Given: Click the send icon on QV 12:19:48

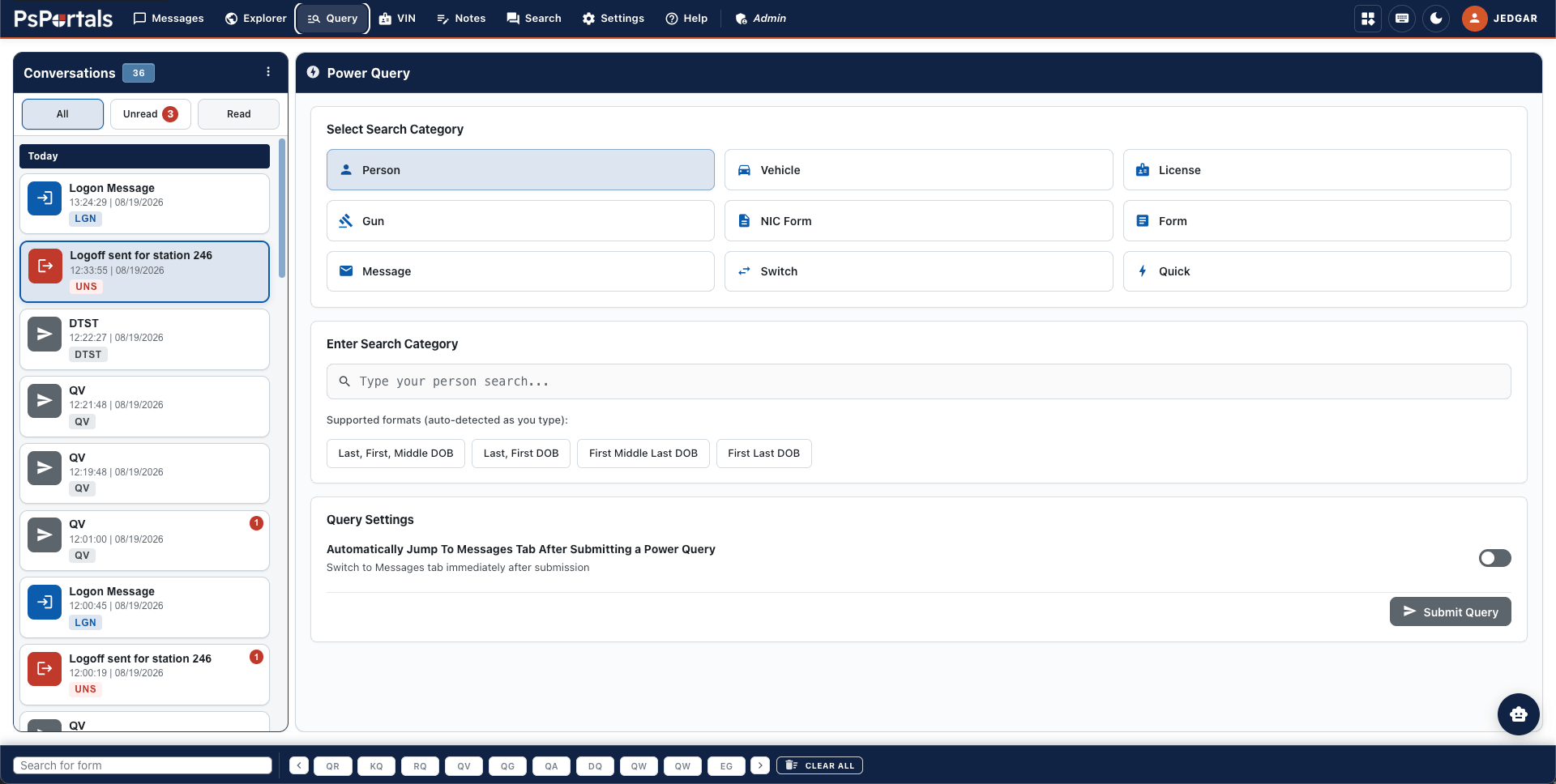Looking at the screenshot, I should pos(45,468).
